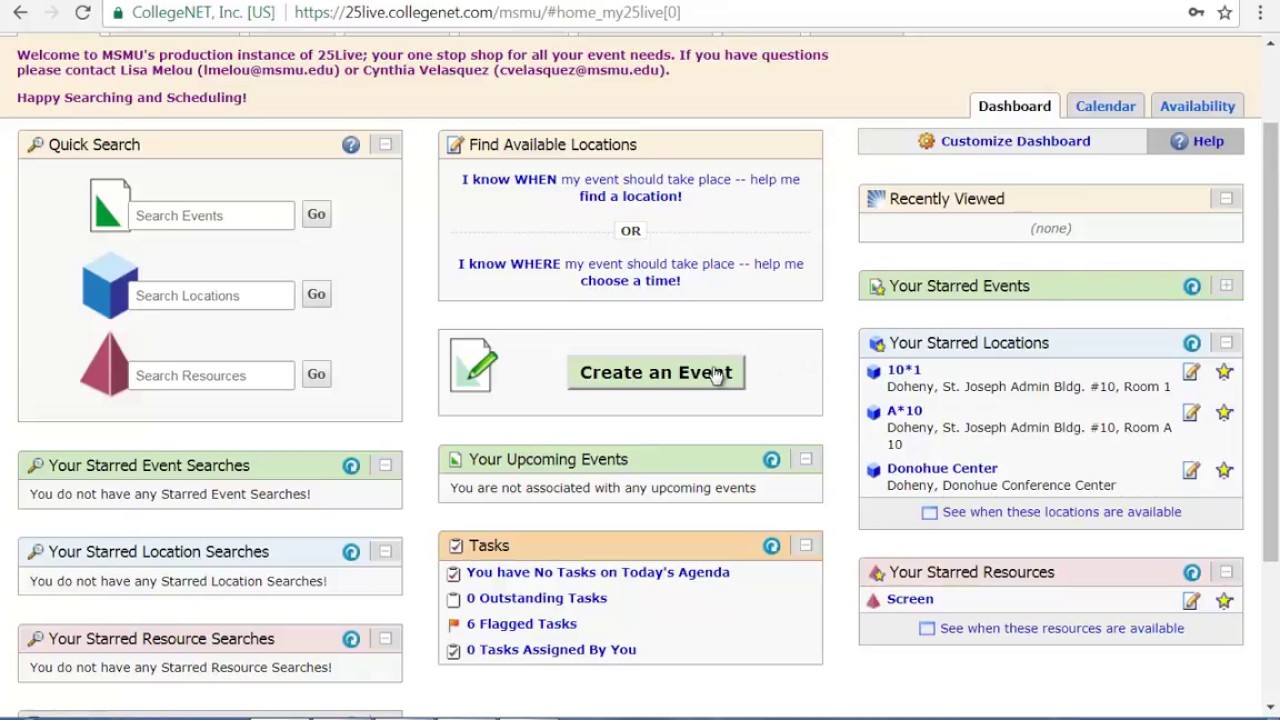The image size is (1280, 720).
Task: Refresh the Tasks panel
Action: coord(771,546)
